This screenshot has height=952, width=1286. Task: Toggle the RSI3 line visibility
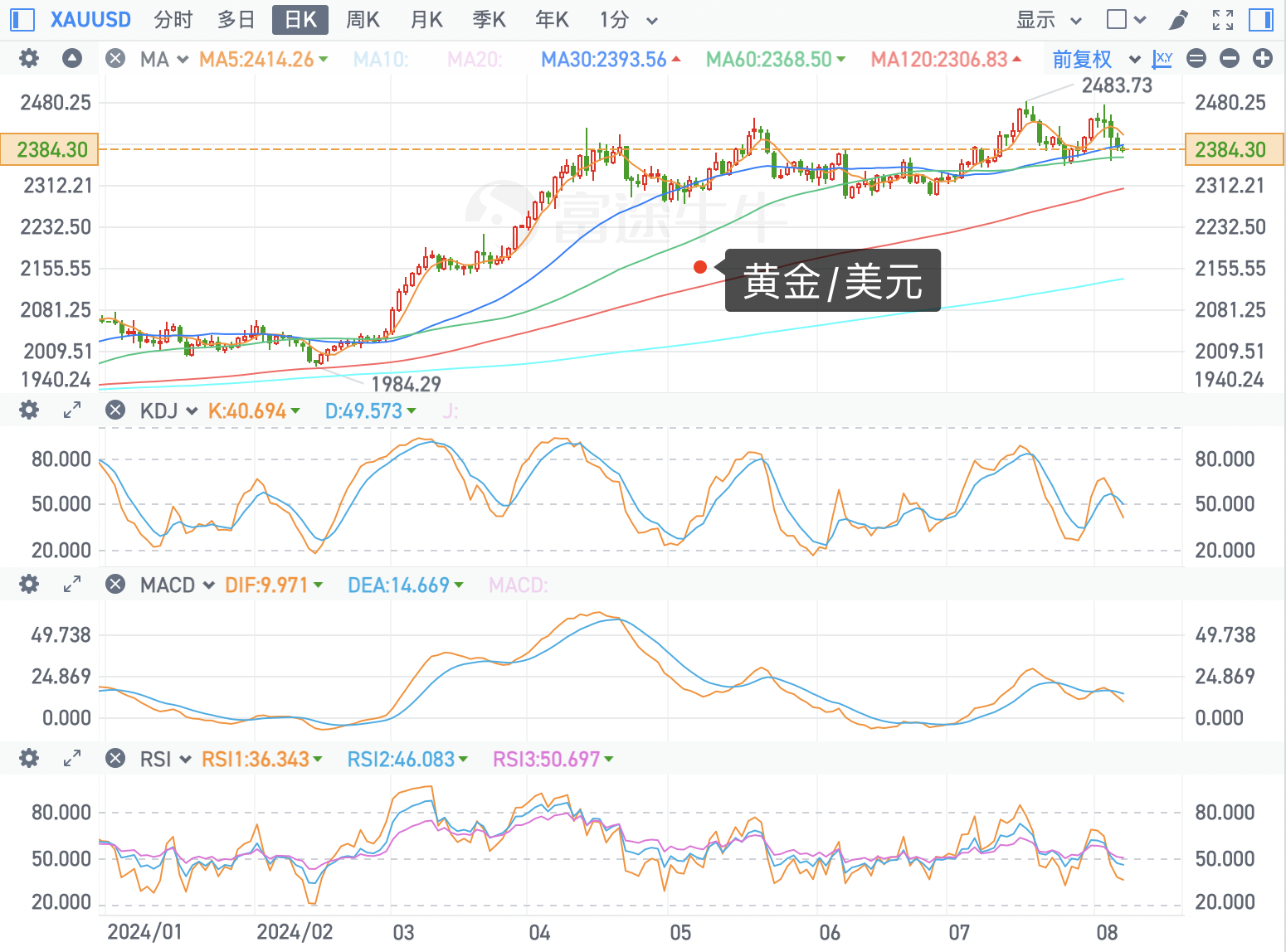point(553,759)
